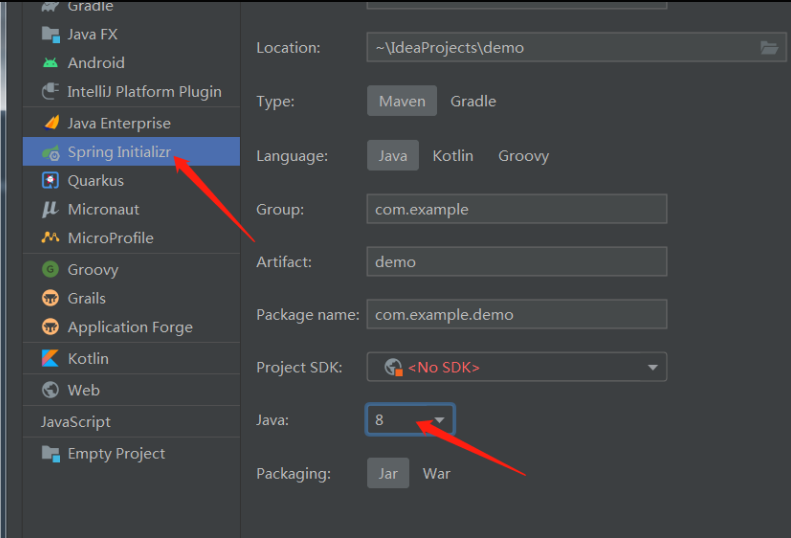Select the MicroProfile generator text
This screenshot has height=538, width=791.
click(110, 238)
